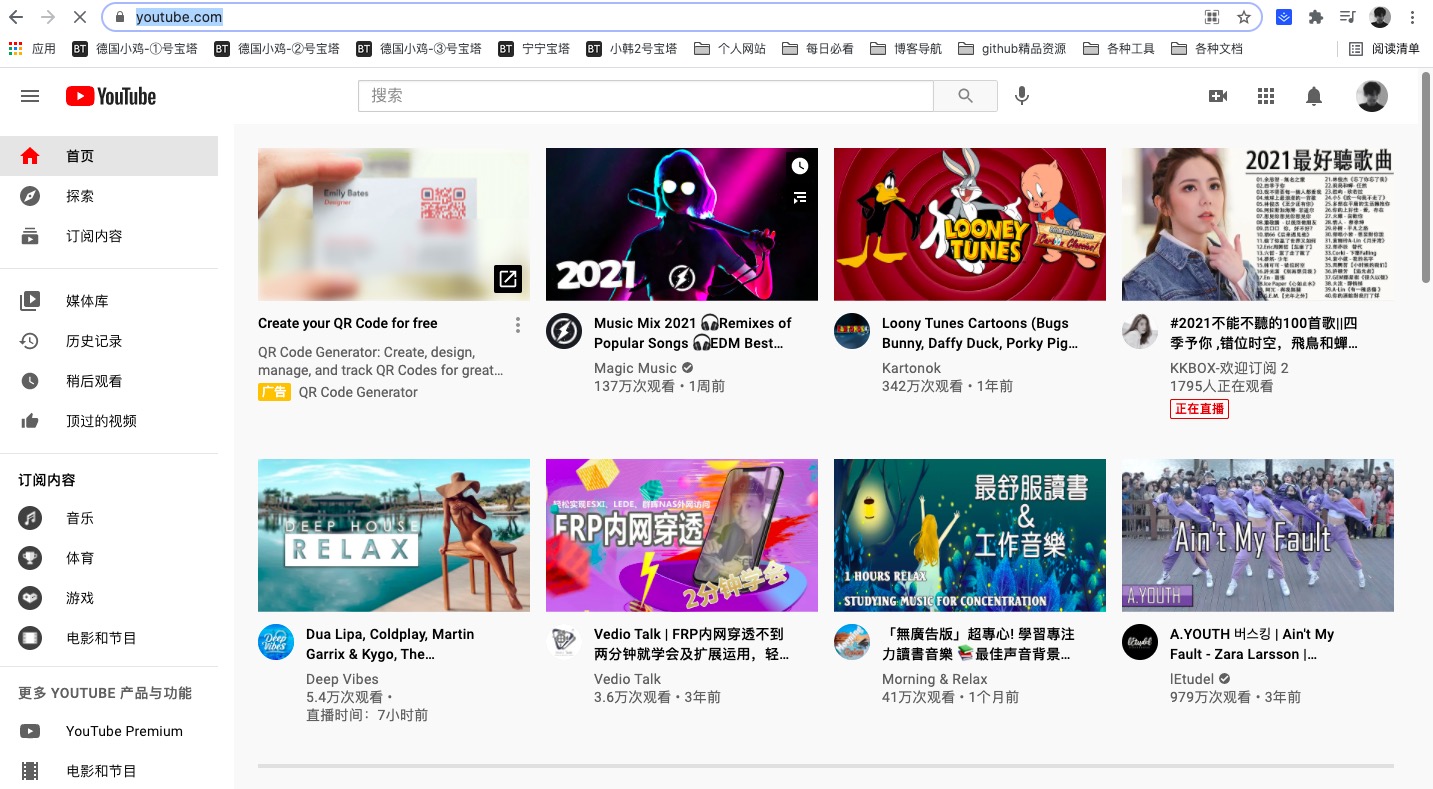Click the Watch later clock on Music Mix thumbnail

pos(799,166)
